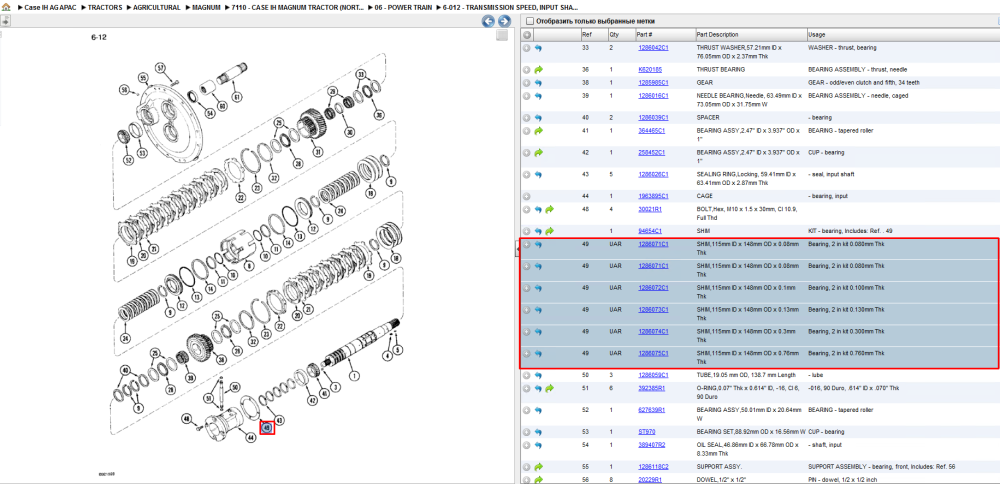1000x484 pixels.
Task: Expand the OIL SEAL row plus button
Action: (x=527, y=444)
